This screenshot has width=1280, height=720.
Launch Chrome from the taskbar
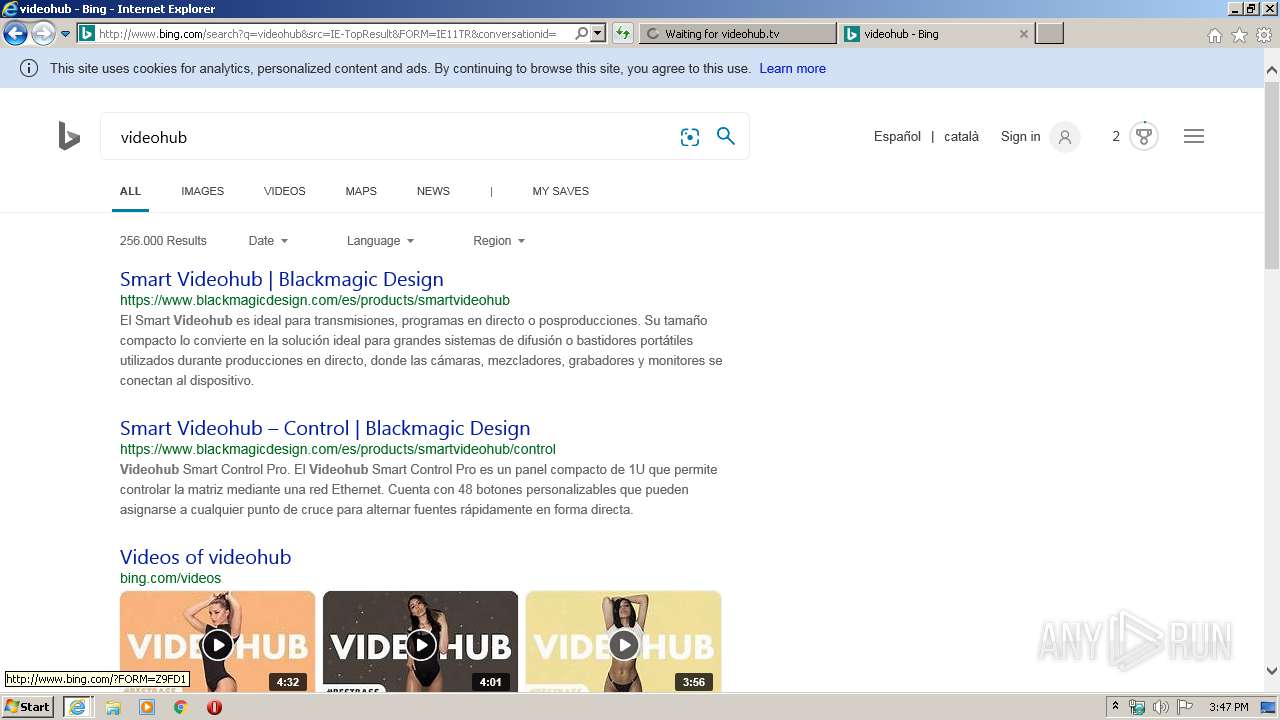(x=180, y=707)
